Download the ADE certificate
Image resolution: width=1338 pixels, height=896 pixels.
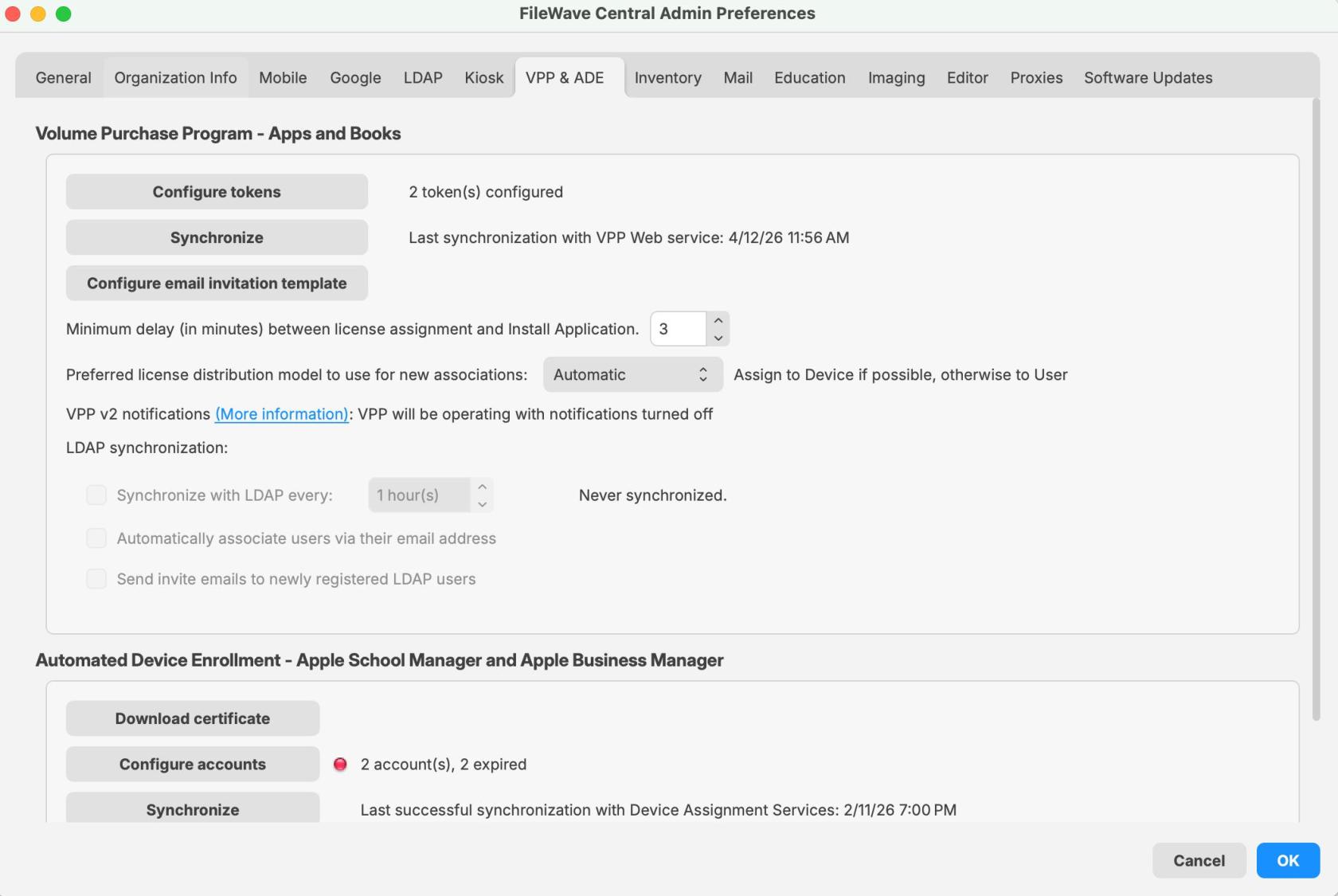(192, 718)
